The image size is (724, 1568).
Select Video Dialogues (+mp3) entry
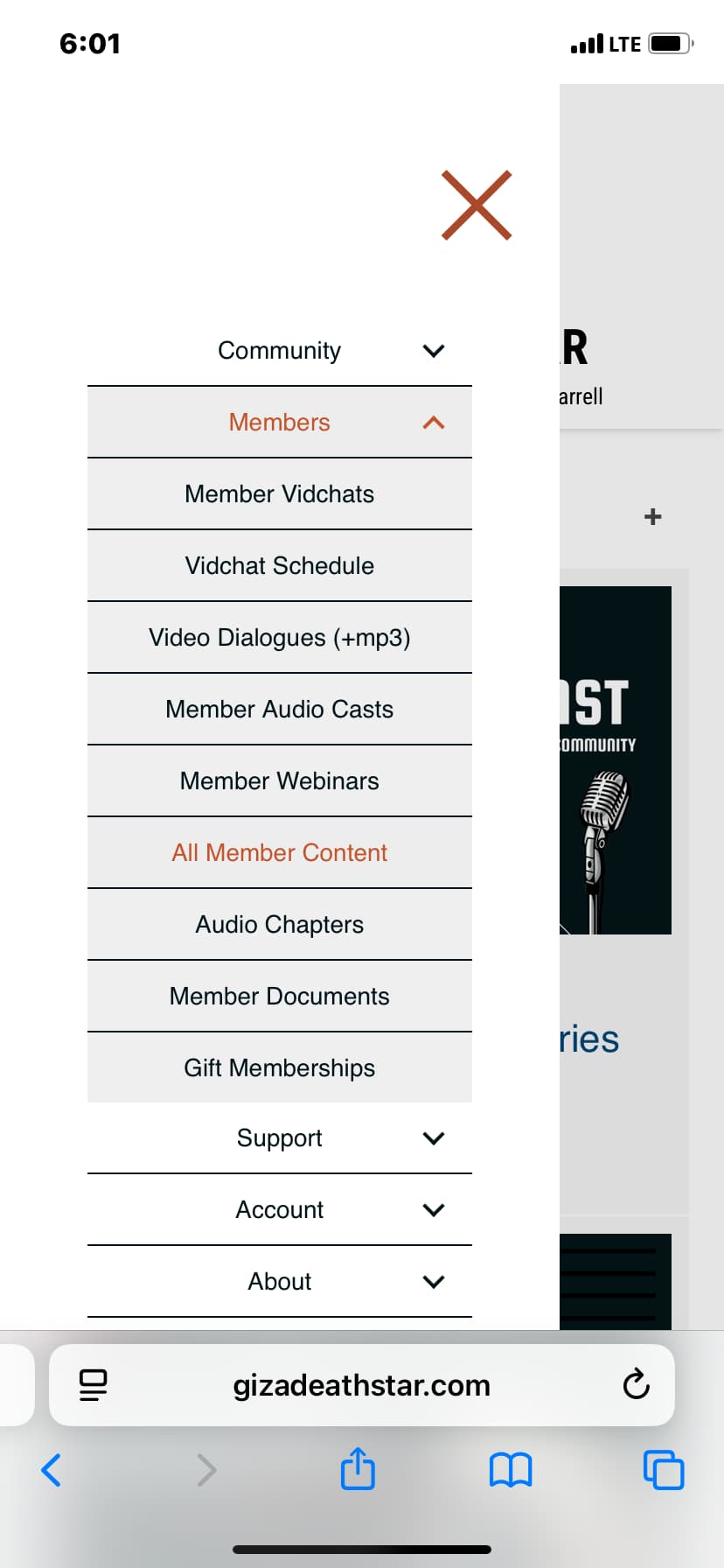coord(279,638)
